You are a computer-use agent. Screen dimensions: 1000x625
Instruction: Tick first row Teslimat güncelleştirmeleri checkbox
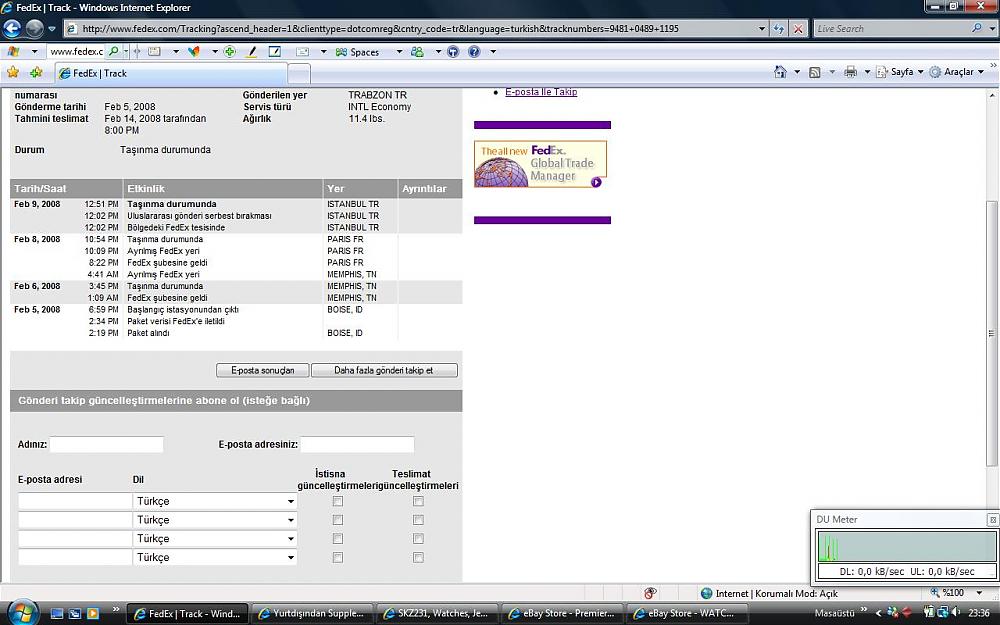coord(418,501)
